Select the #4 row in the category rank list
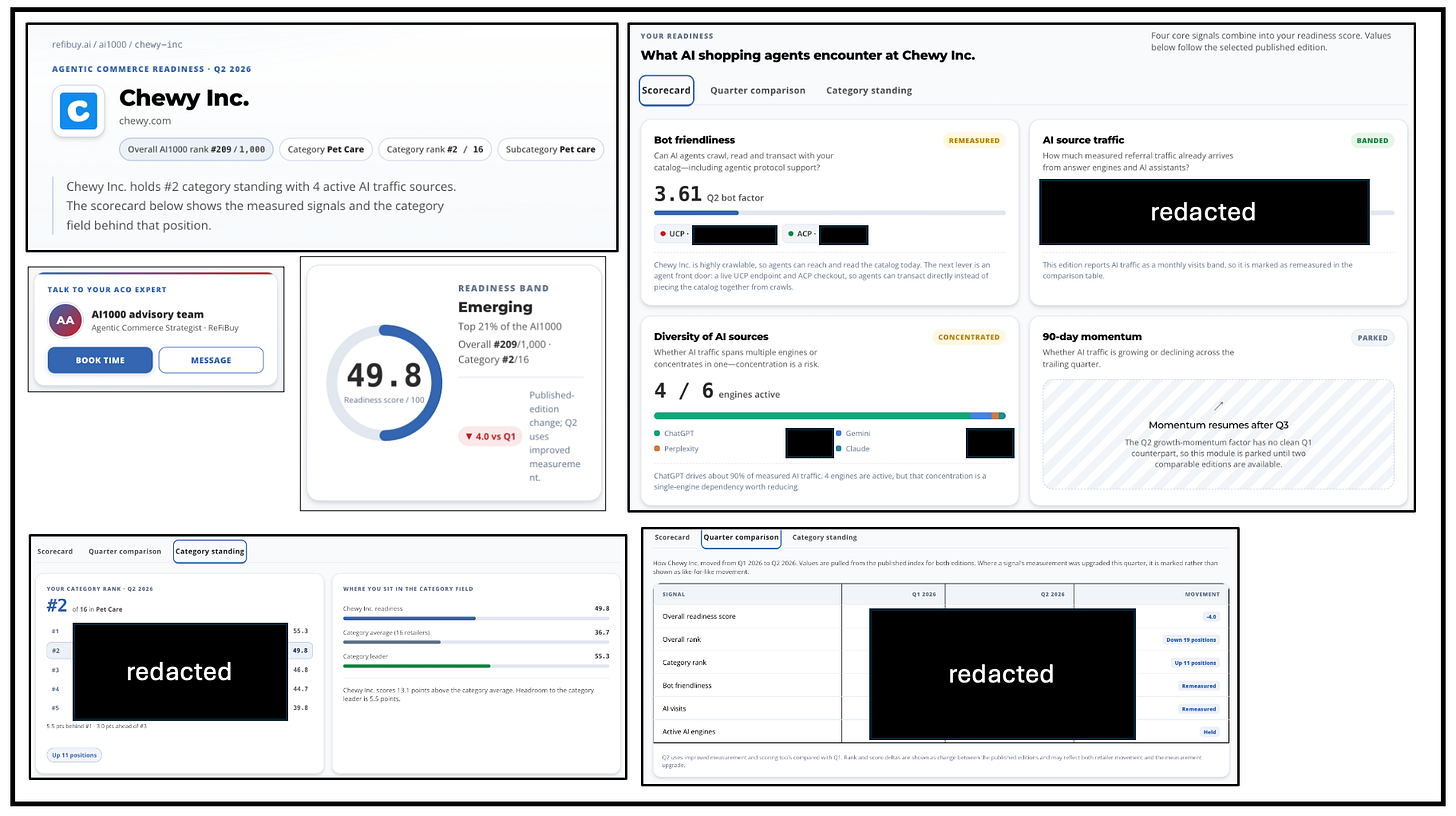Screen dimensions: 1456x816 coord(180,689)
